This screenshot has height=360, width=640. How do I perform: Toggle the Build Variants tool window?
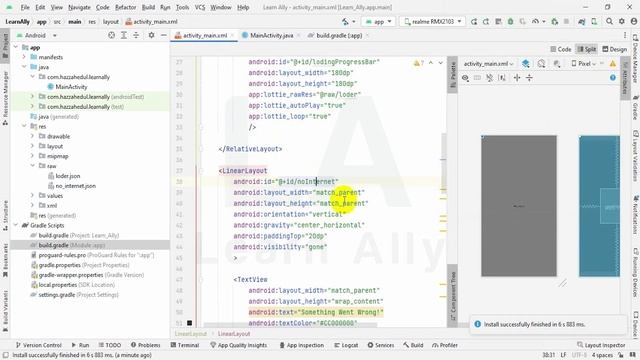(x=5, y=310)
